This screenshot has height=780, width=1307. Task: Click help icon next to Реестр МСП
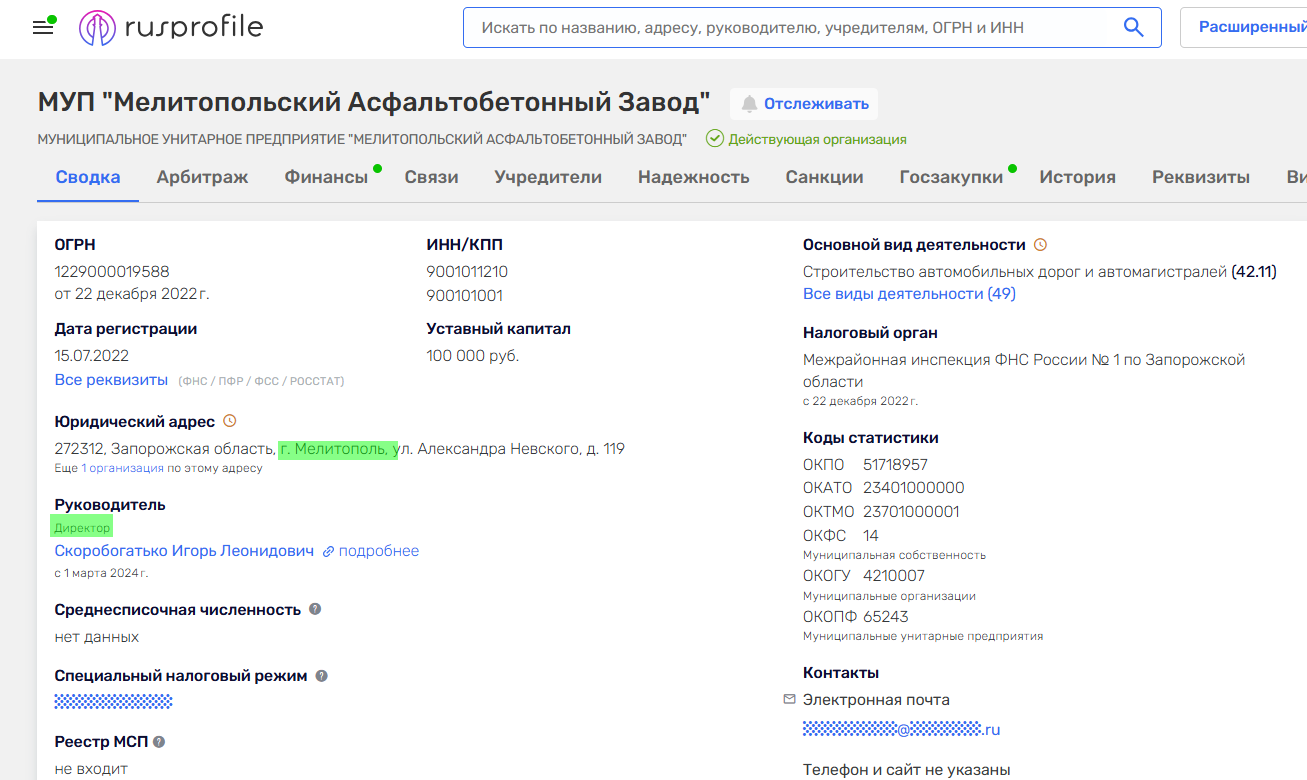159,742
